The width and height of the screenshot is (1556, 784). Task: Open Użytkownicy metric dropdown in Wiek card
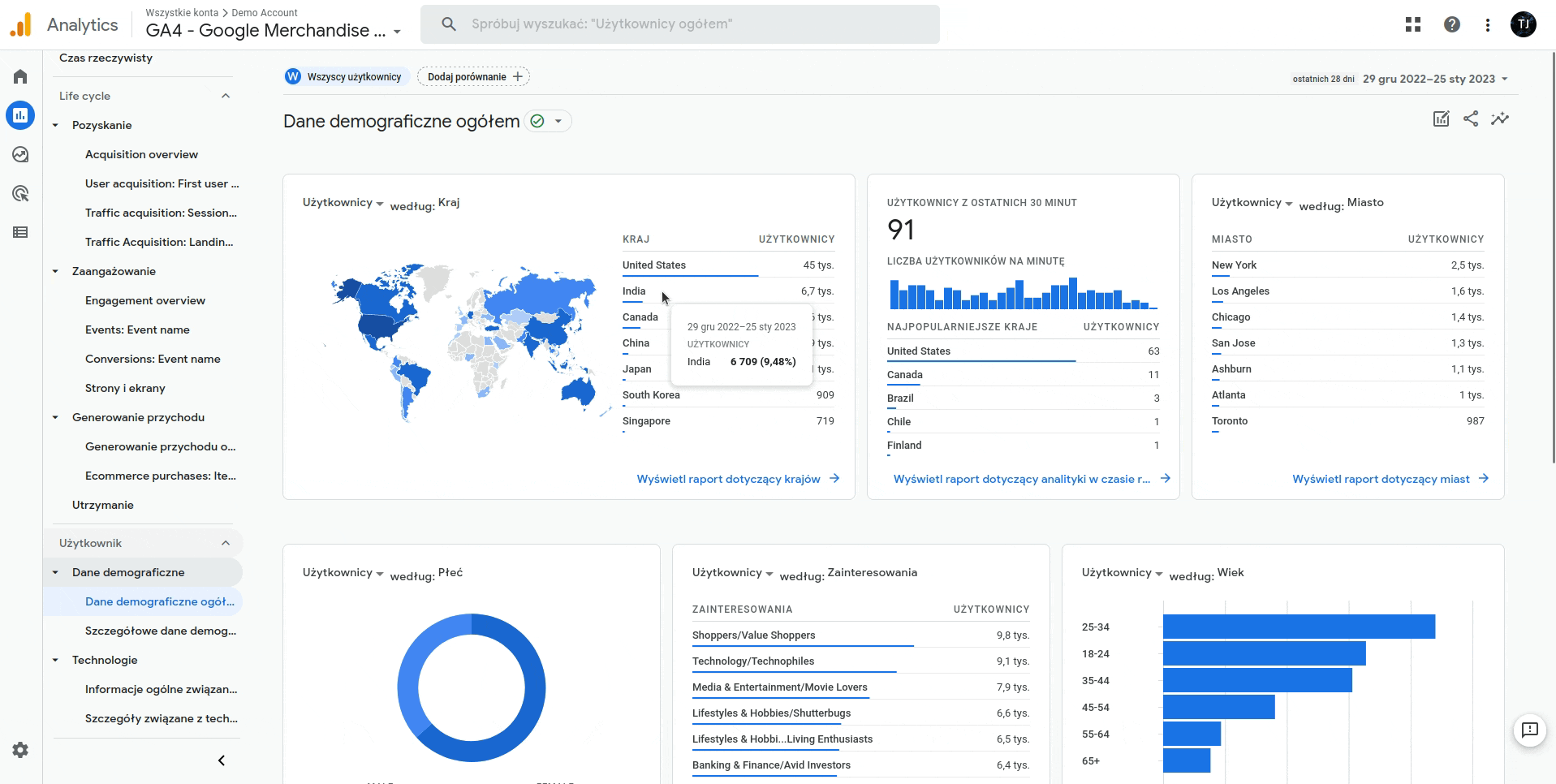(1123, 573)
